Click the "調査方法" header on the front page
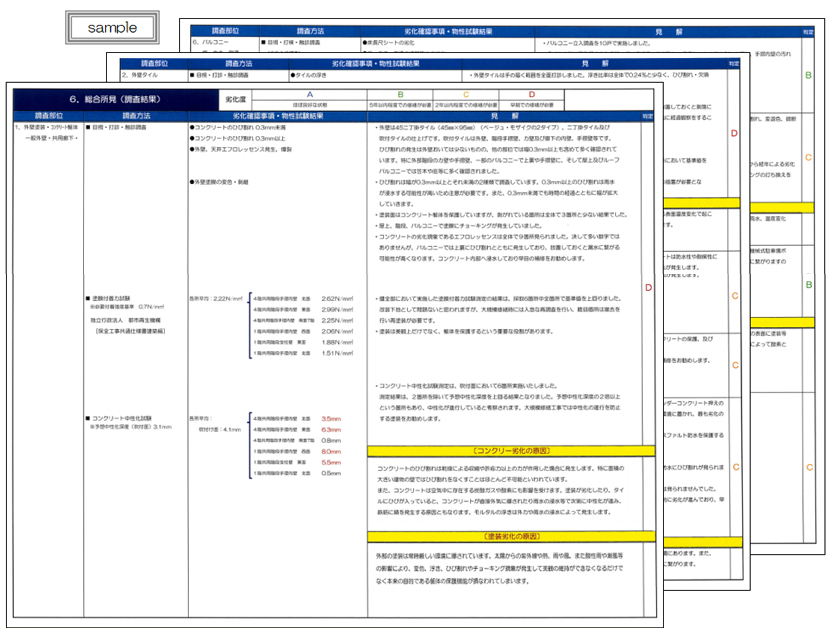 coord(136,116)
